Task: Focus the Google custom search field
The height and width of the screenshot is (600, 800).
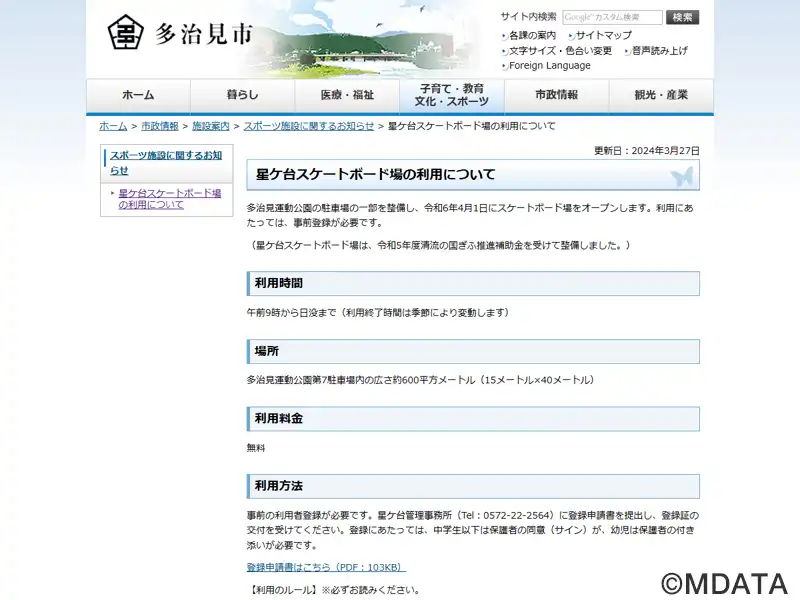Action: pyautogui.click(x=612, y=17)
